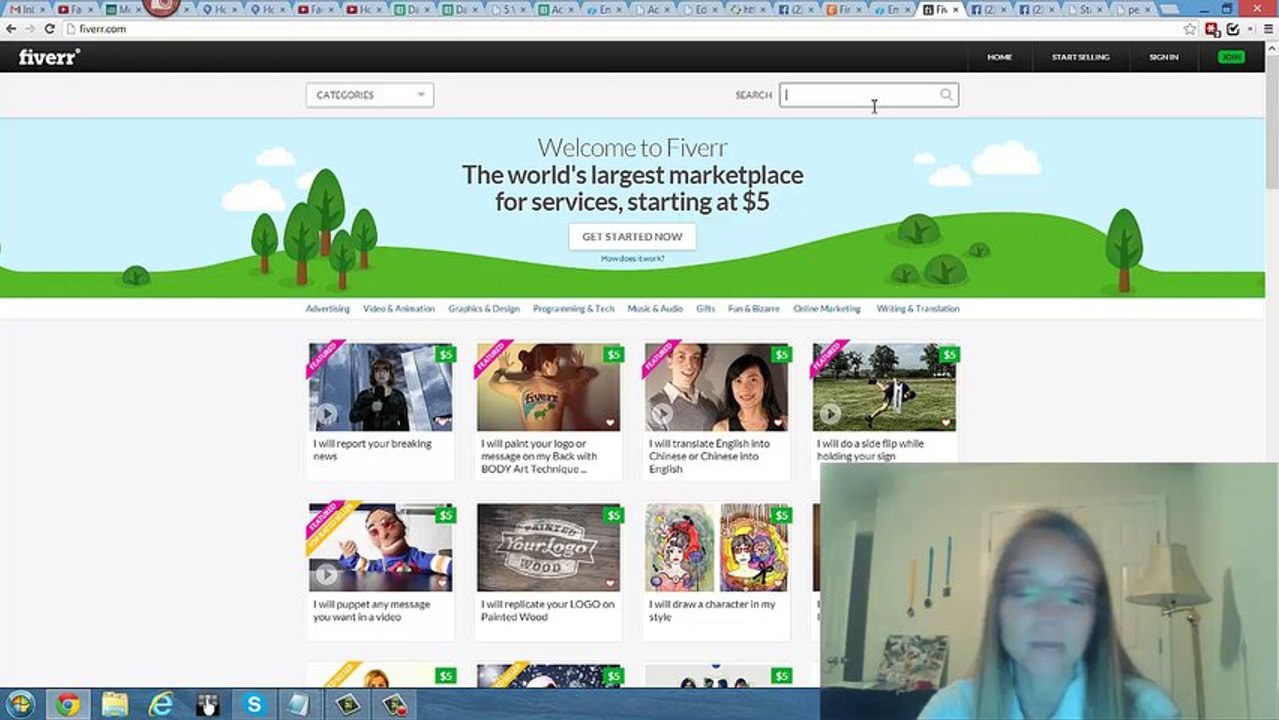Open the 'I will report your breaking news' gig title
The height and width of the screenshot is (720, 1279).
click(x=372, y=450)
